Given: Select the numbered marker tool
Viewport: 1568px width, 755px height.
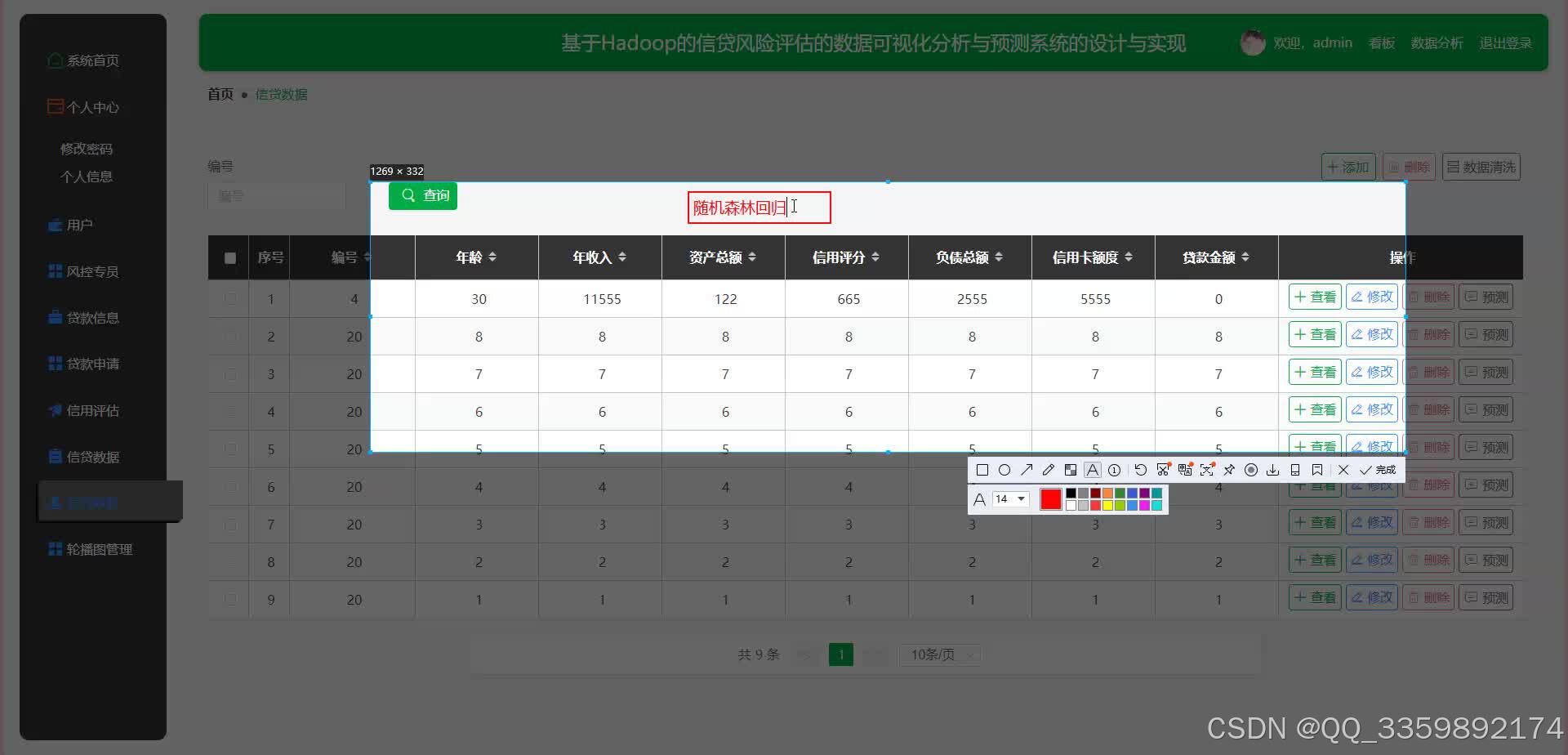Looking at the screenshot, I should tap(1114, 470).
